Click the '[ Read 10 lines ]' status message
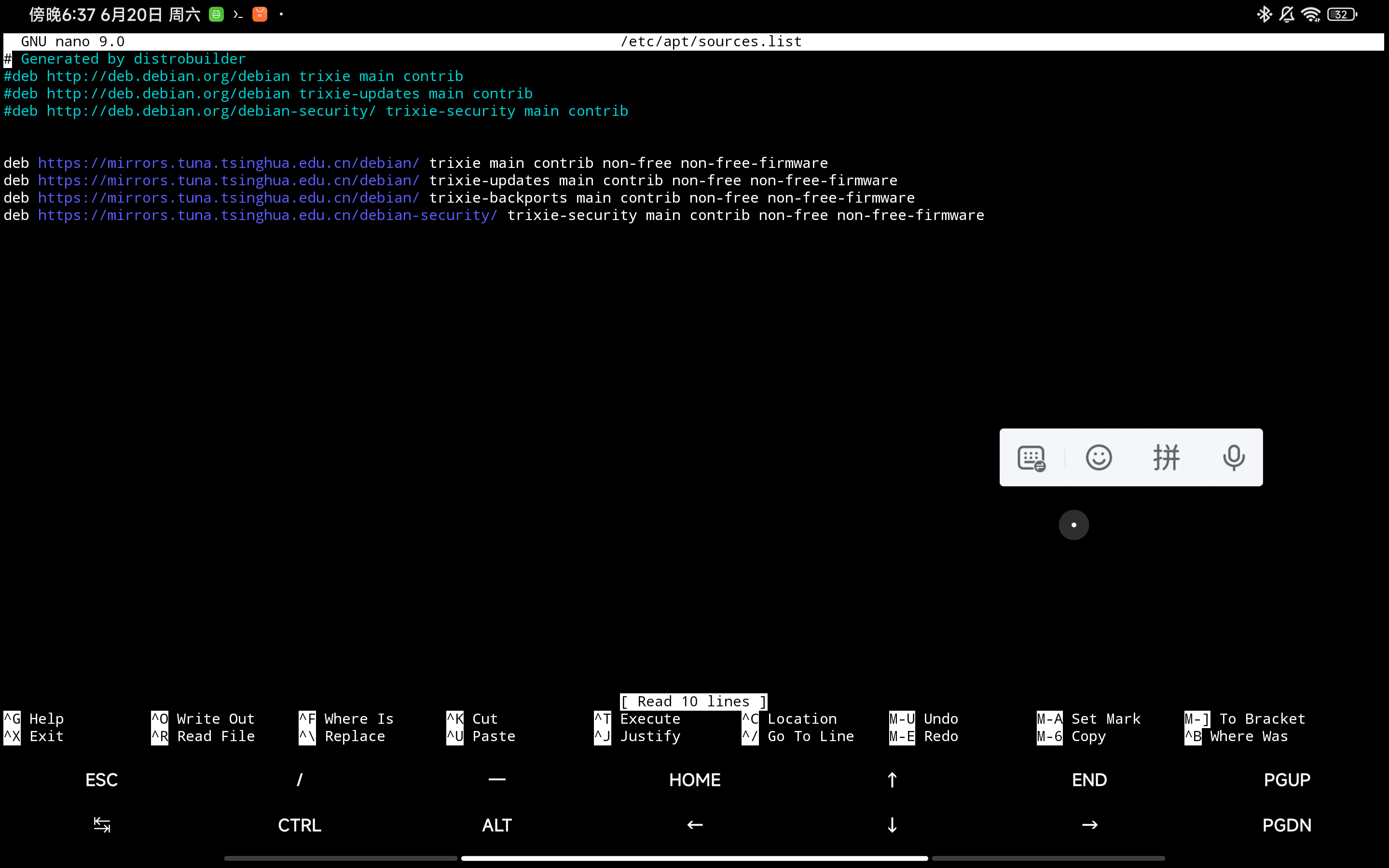1389x868 pixels. point(693,702)
